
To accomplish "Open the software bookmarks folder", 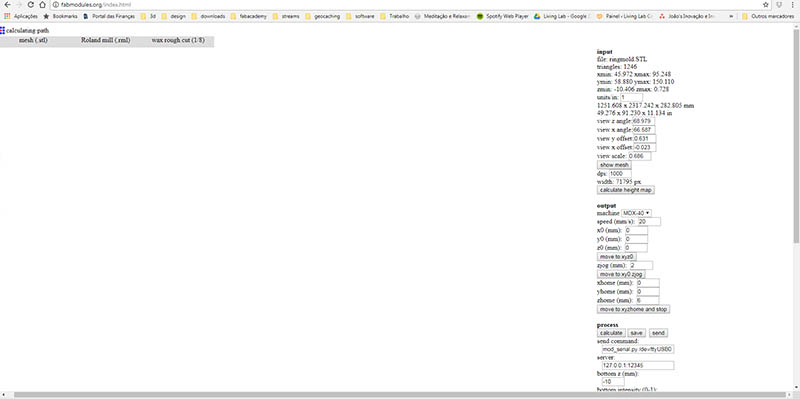I will point(360,16).
